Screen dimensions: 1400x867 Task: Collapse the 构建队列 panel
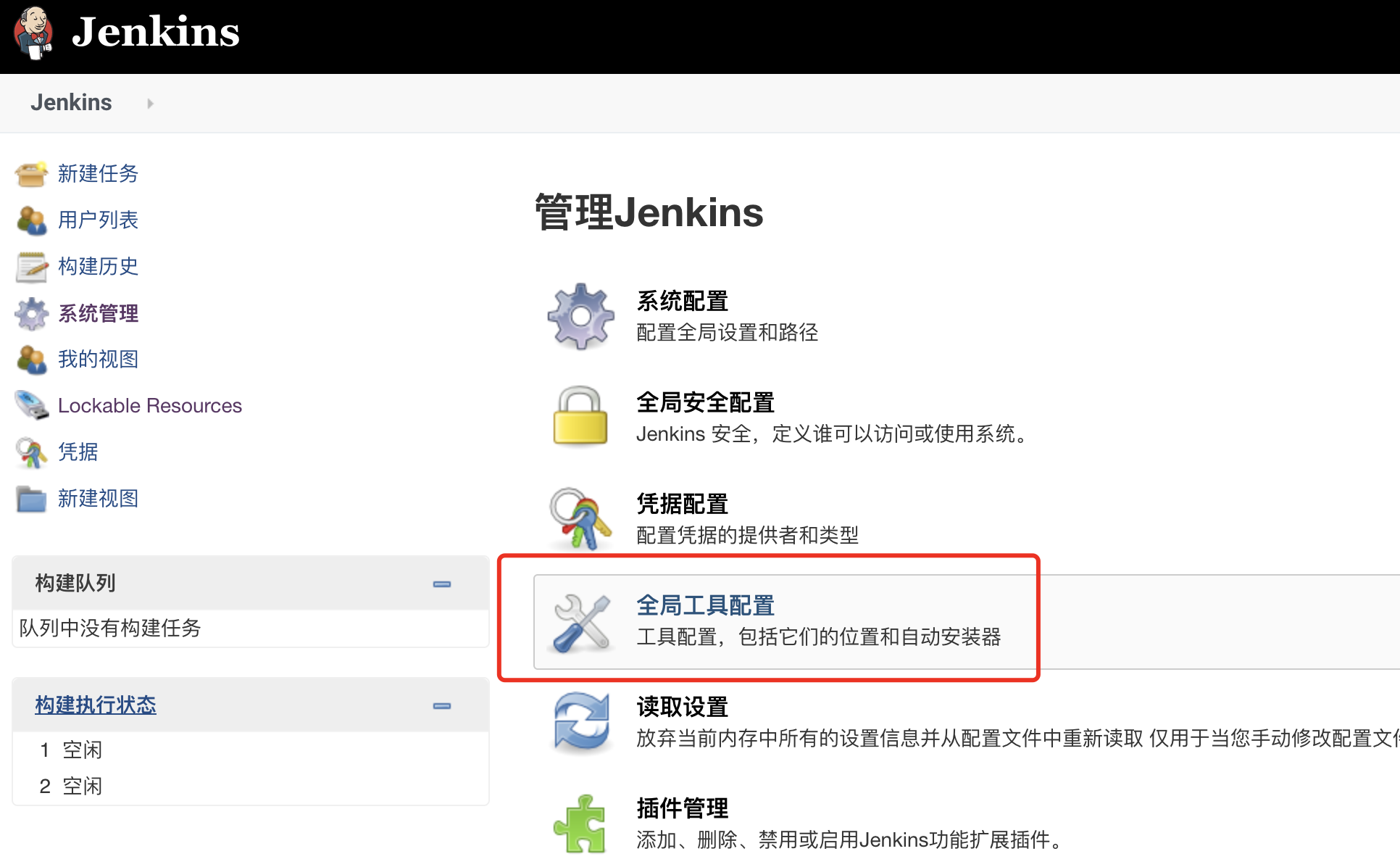click(442, 584)
